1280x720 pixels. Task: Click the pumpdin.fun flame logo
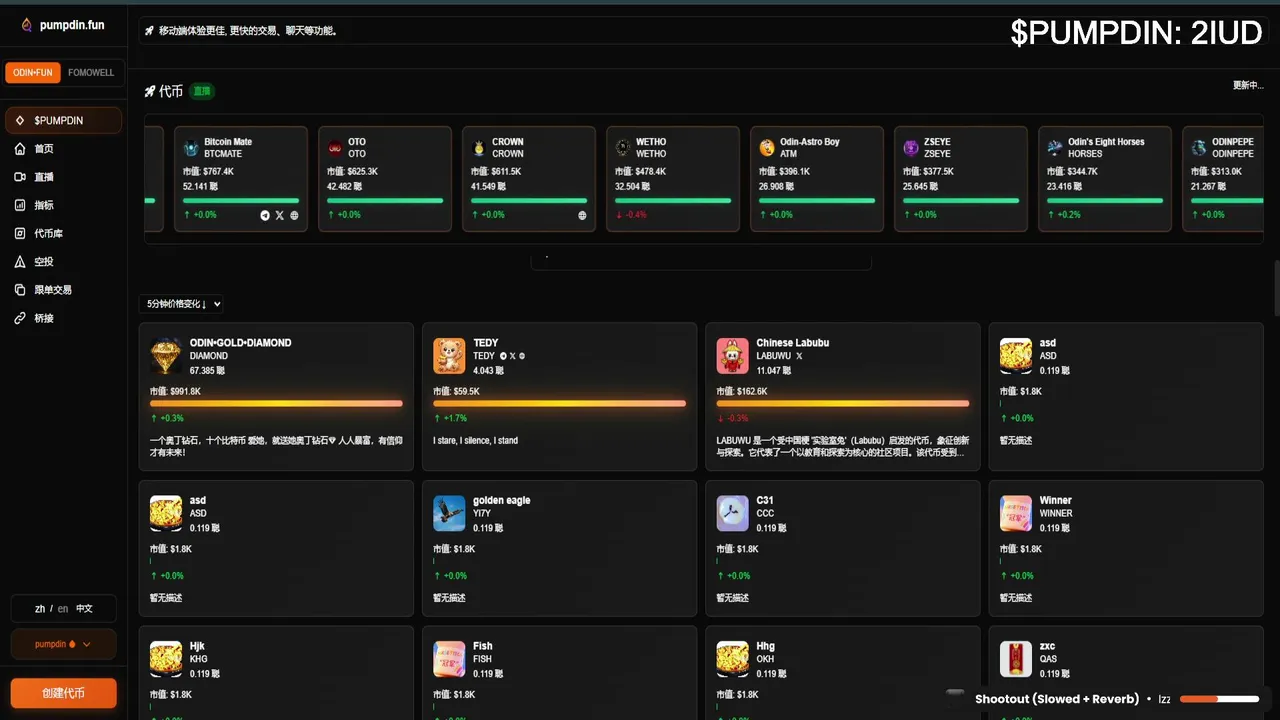point(27,25)
